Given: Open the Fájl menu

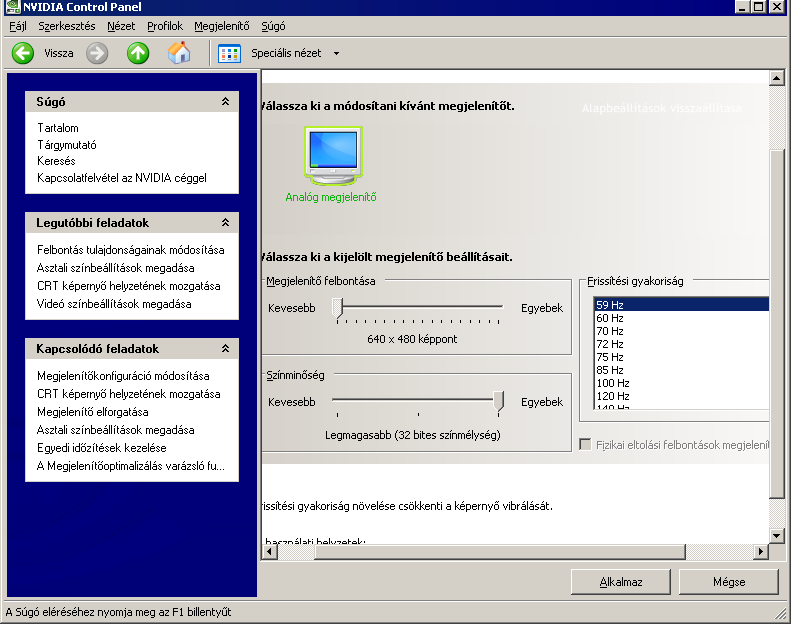Looking at the screenshot, I should [x=18, y=26].
